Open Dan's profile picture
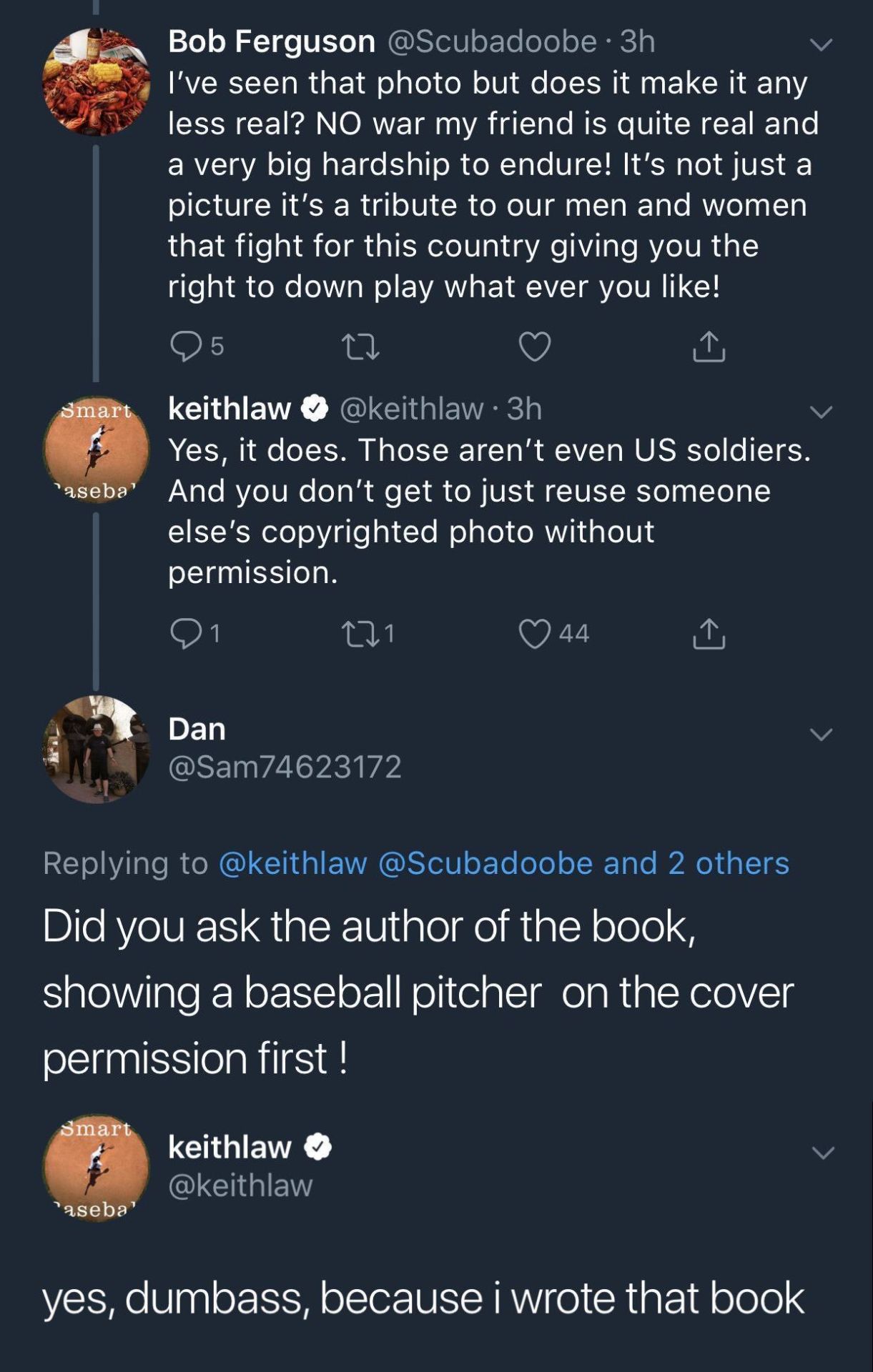 click(96, 749)
